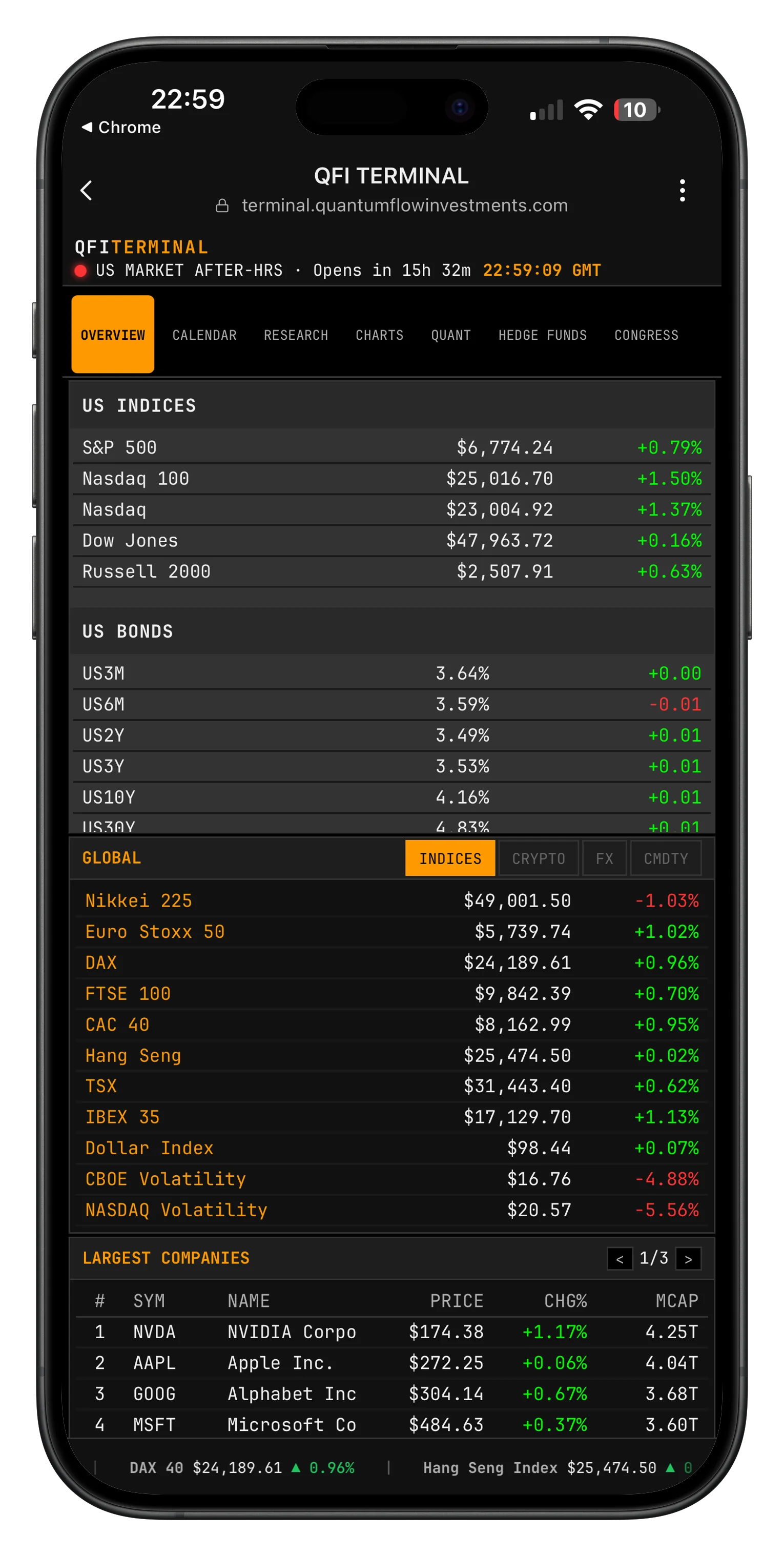Screen dimensions: 784x1556
Task: Tap the battery level indicator
Action: click(x=635, y=110)
